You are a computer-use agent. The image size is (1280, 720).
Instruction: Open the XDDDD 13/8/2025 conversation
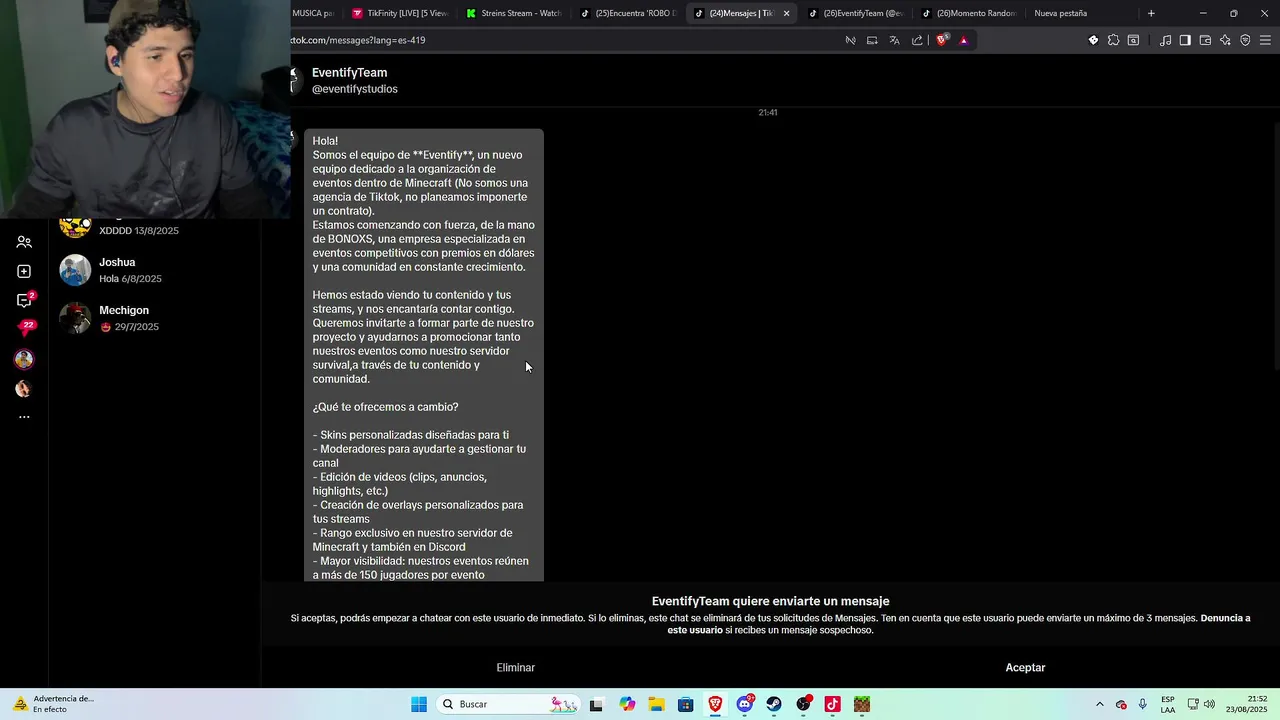(155, 229)
